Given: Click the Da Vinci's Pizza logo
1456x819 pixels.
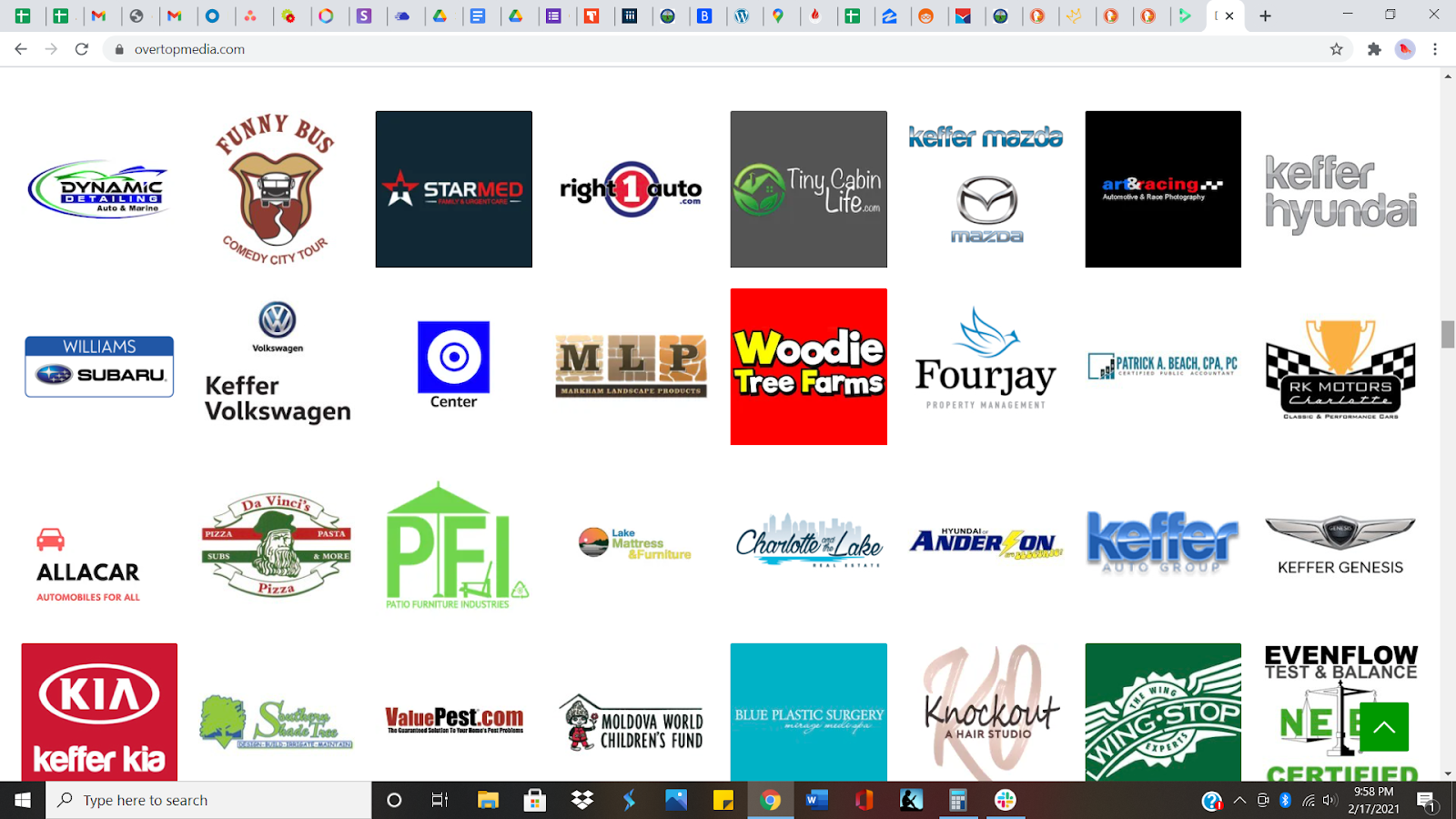Looking at the screenshot, I should pos(276,544).
